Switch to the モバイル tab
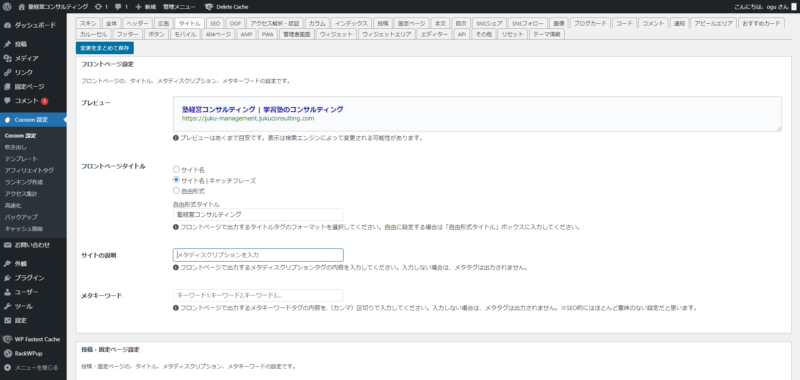This screenshot has height=380, width=800. coord(184,34)
